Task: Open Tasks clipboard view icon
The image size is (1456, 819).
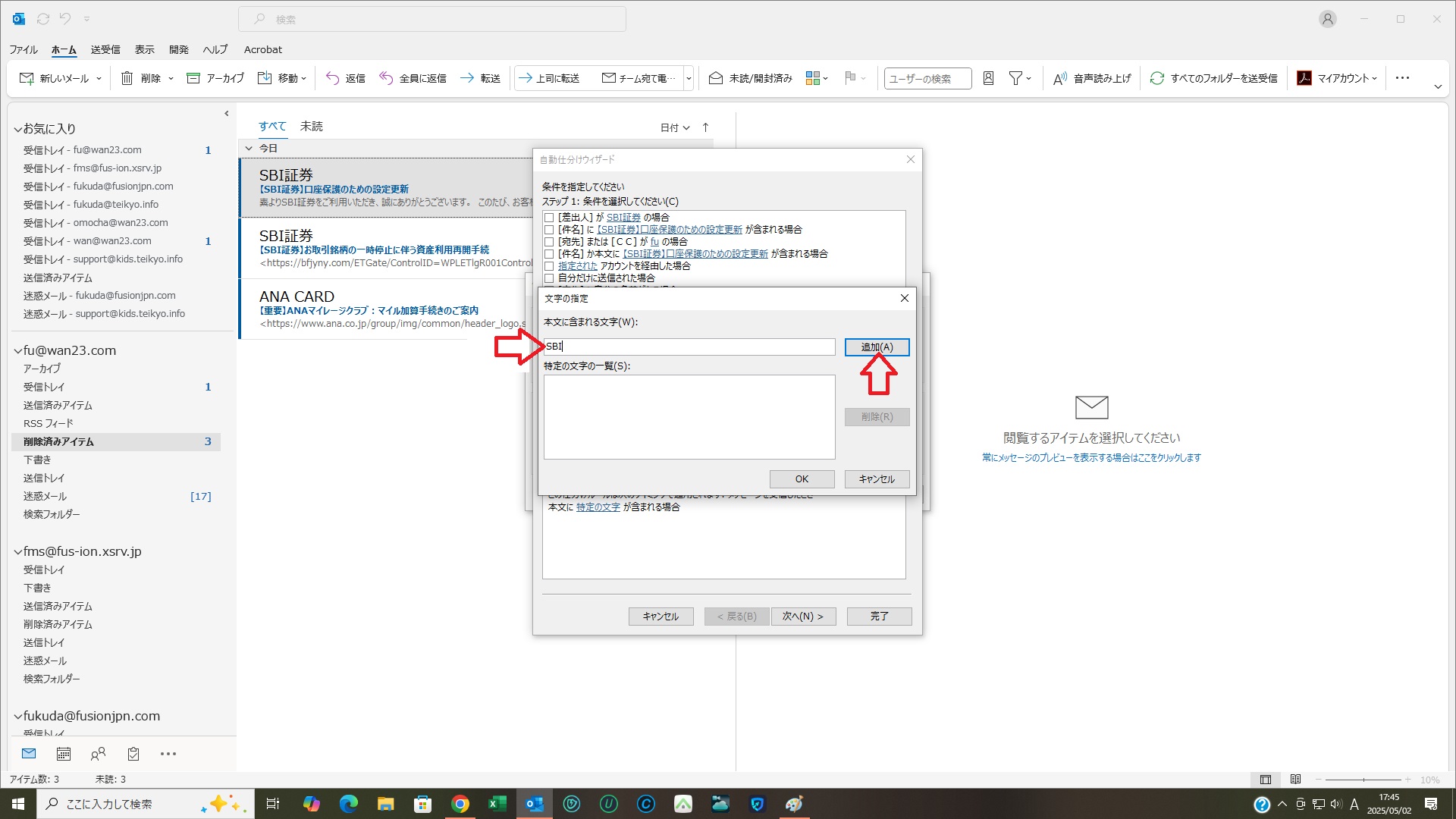Action: coord(133,754)
